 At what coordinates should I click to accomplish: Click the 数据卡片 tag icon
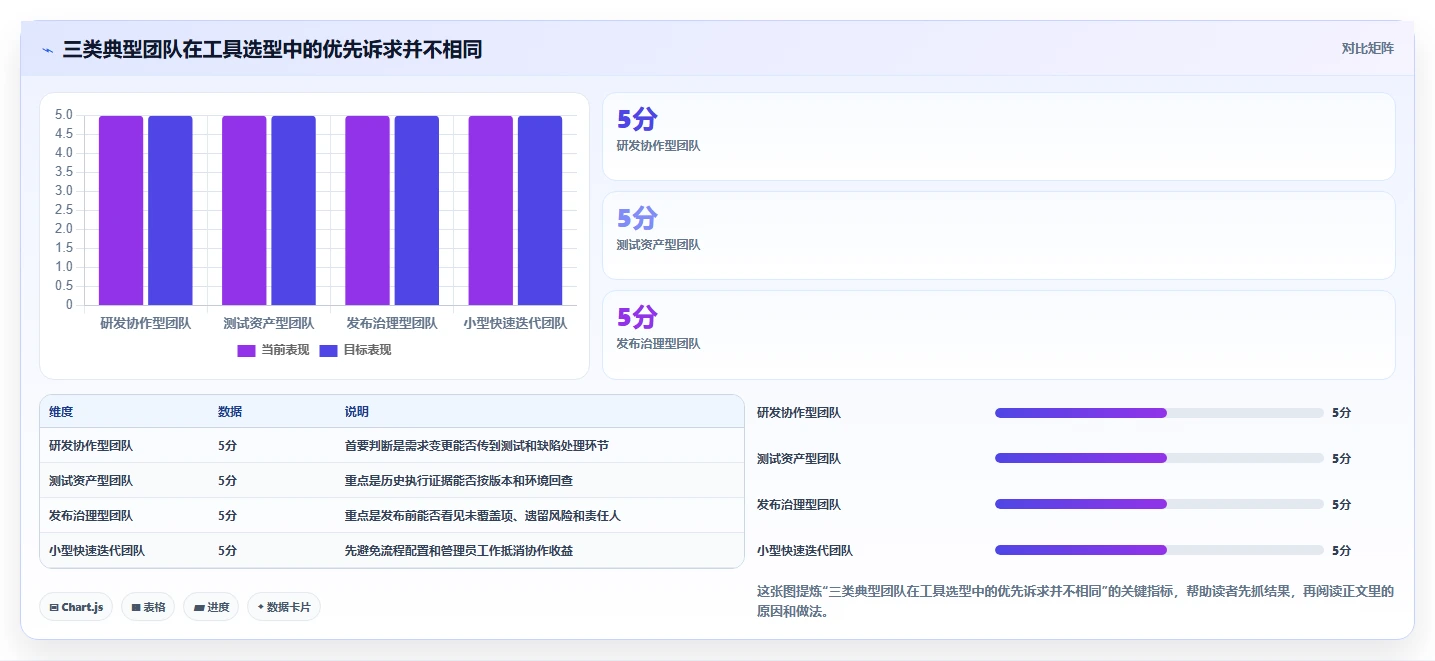coord(261,607)
